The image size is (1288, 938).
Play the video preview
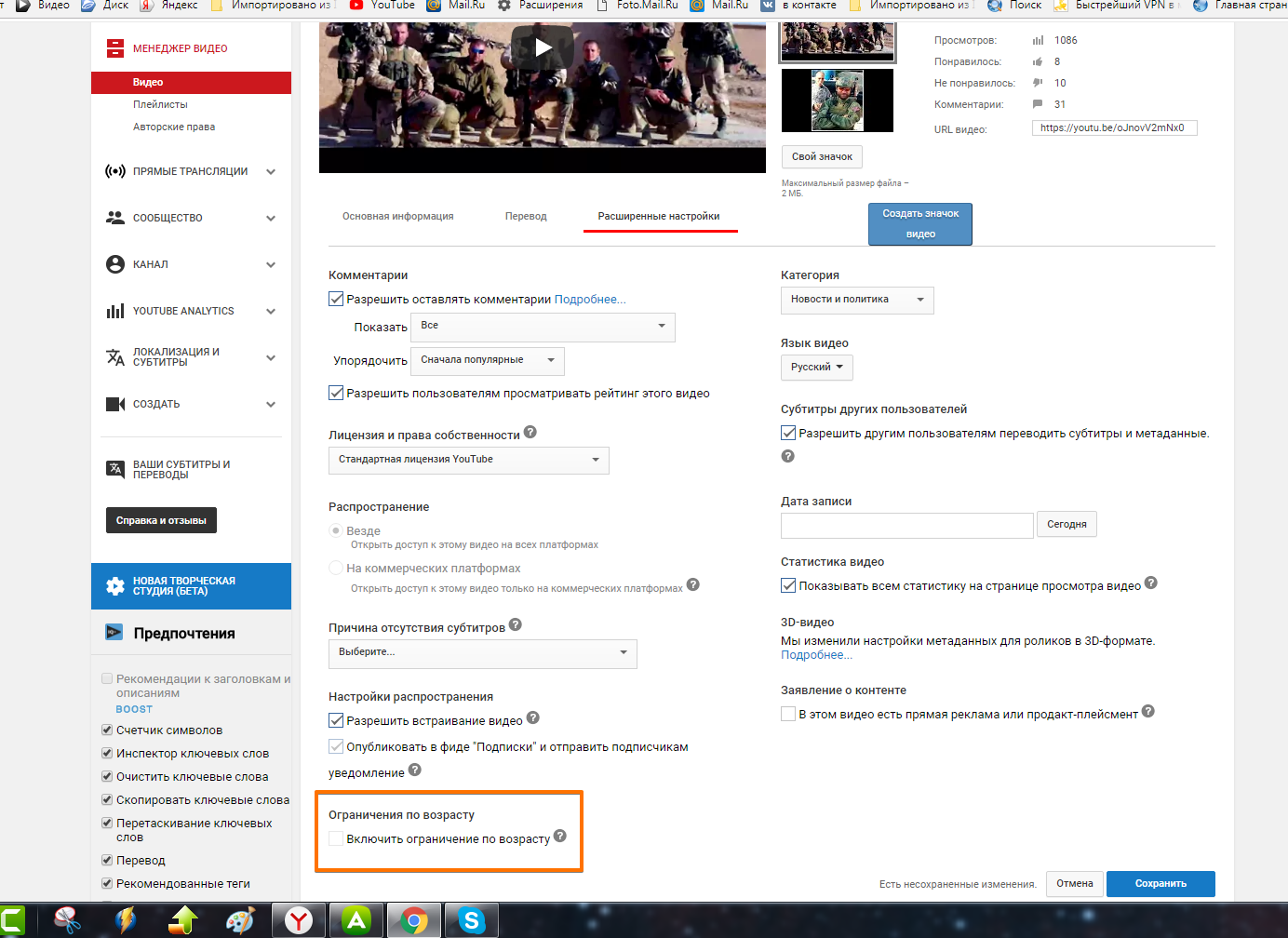pyautogui.click(x=543, y=47)
